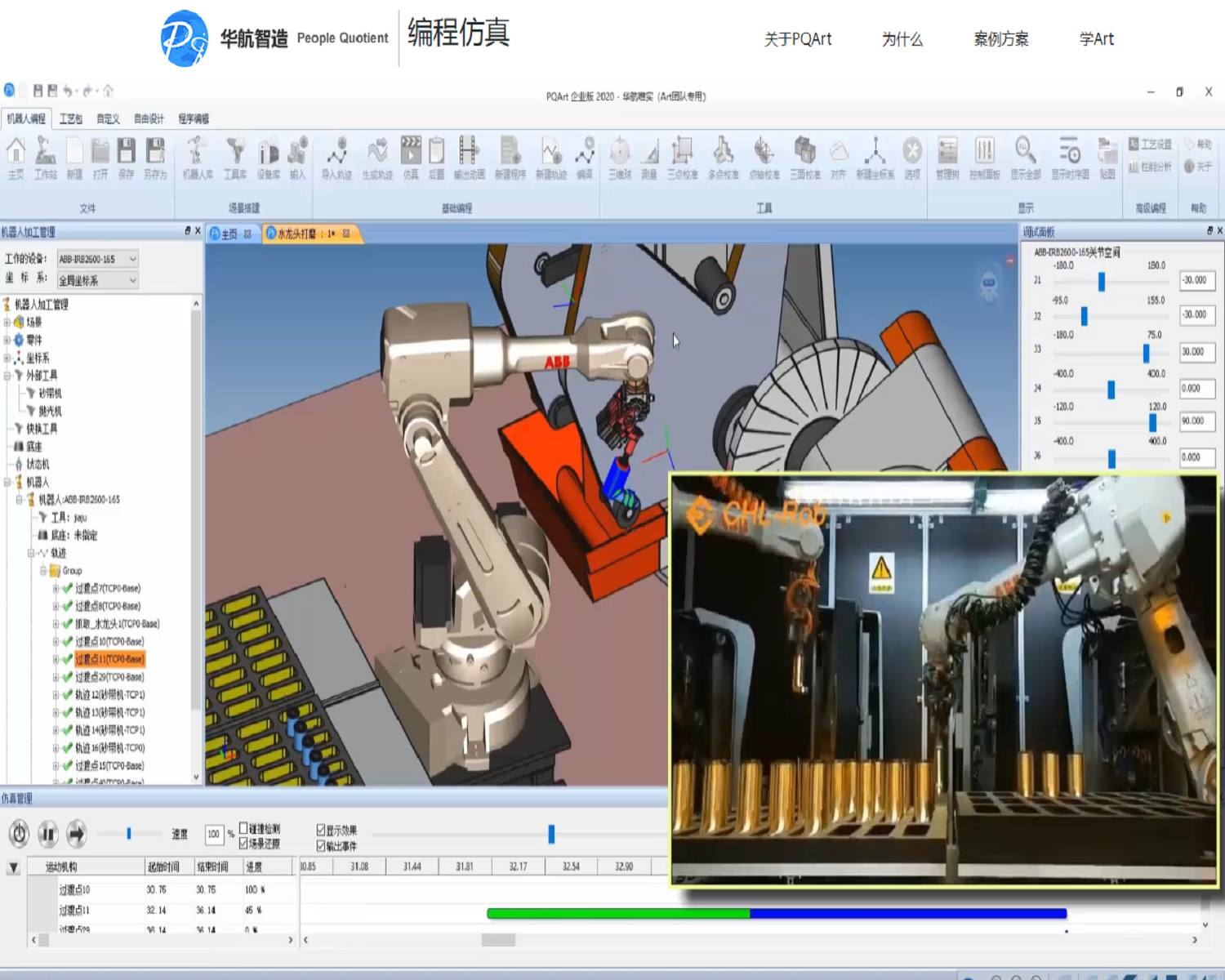Open the 程序编辑 ribbon tab

pos(194,119)
